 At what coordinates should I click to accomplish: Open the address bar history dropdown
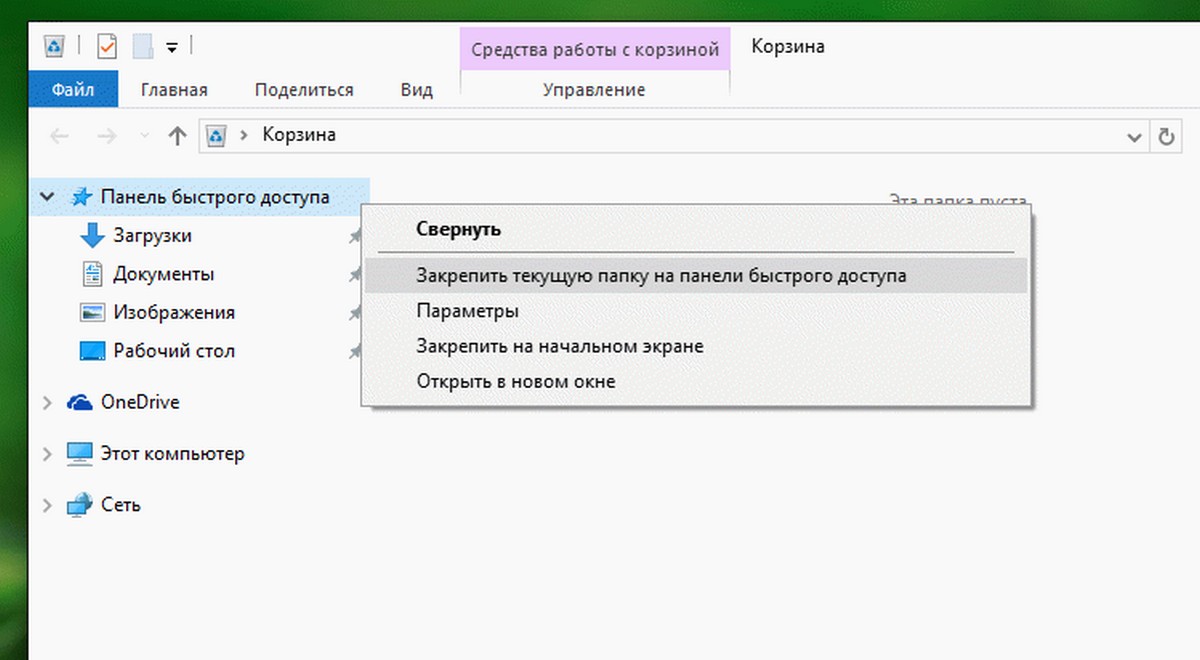click(x=1134, y=137)
